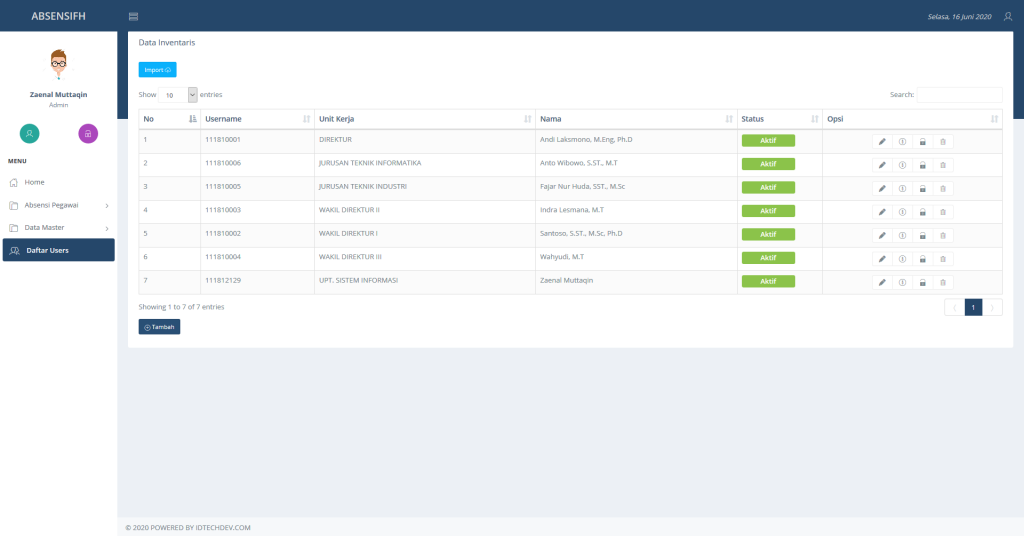The width and height of the screenshot is (1024, 536).
Task: Go to pagination page 1
Action: 973,307
